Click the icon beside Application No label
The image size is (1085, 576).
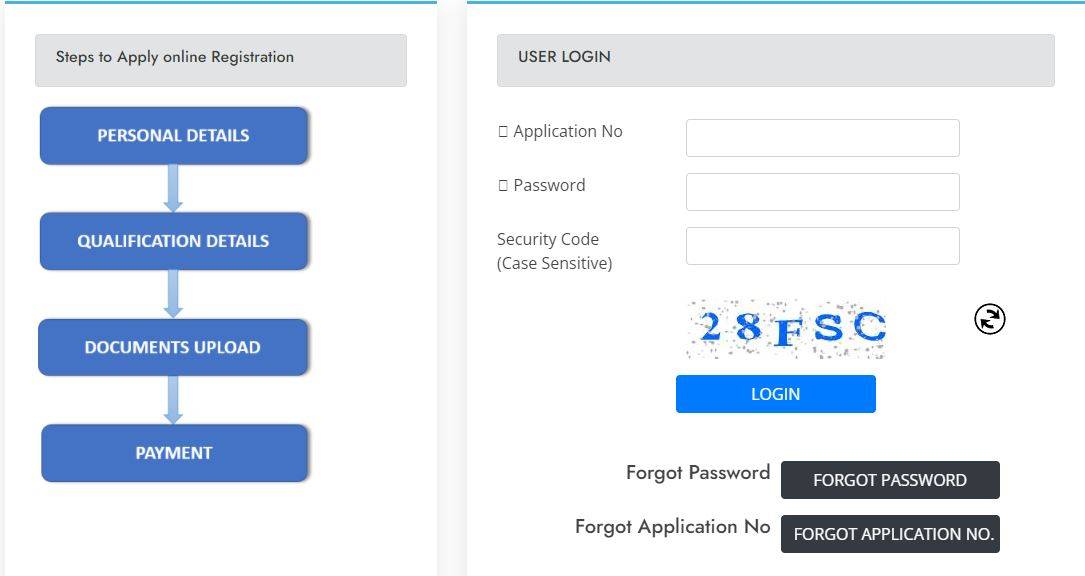[503, 132]
